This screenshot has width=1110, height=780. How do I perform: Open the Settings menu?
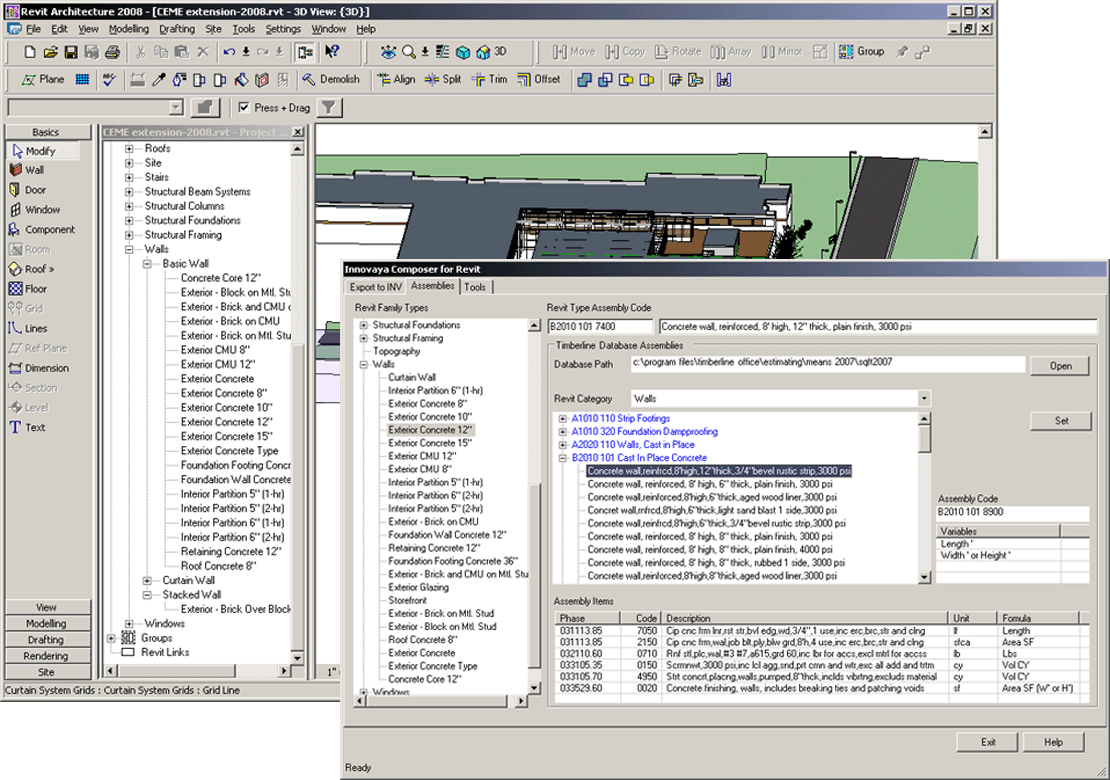click(x=283, y=29)
